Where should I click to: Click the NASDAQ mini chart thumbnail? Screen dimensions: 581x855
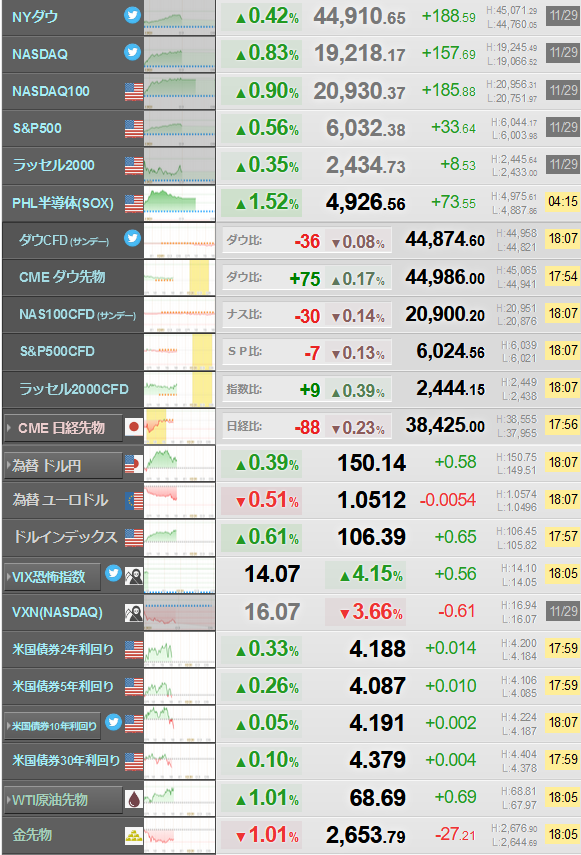point(179,55)
